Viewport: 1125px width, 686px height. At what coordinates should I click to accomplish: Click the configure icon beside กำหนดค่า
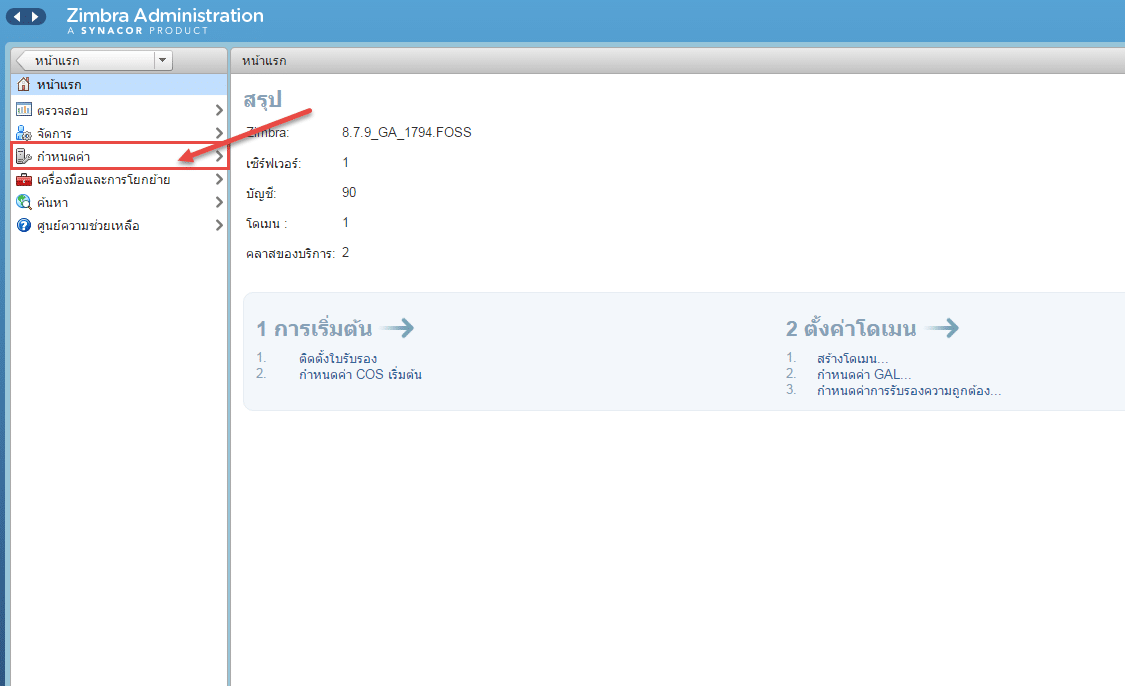click(24, 156)
